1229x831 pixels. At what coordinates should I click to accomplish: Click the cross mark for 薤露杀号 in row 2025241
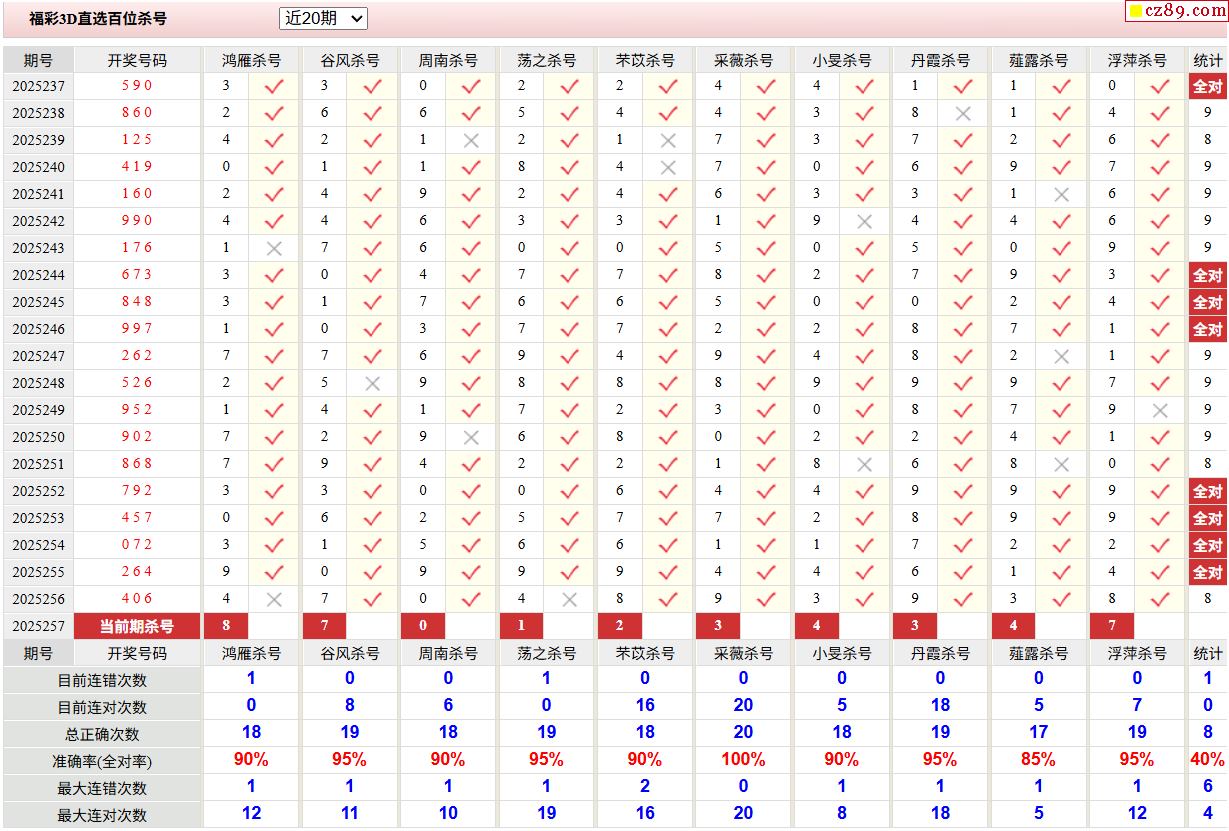pos(1062,194)
